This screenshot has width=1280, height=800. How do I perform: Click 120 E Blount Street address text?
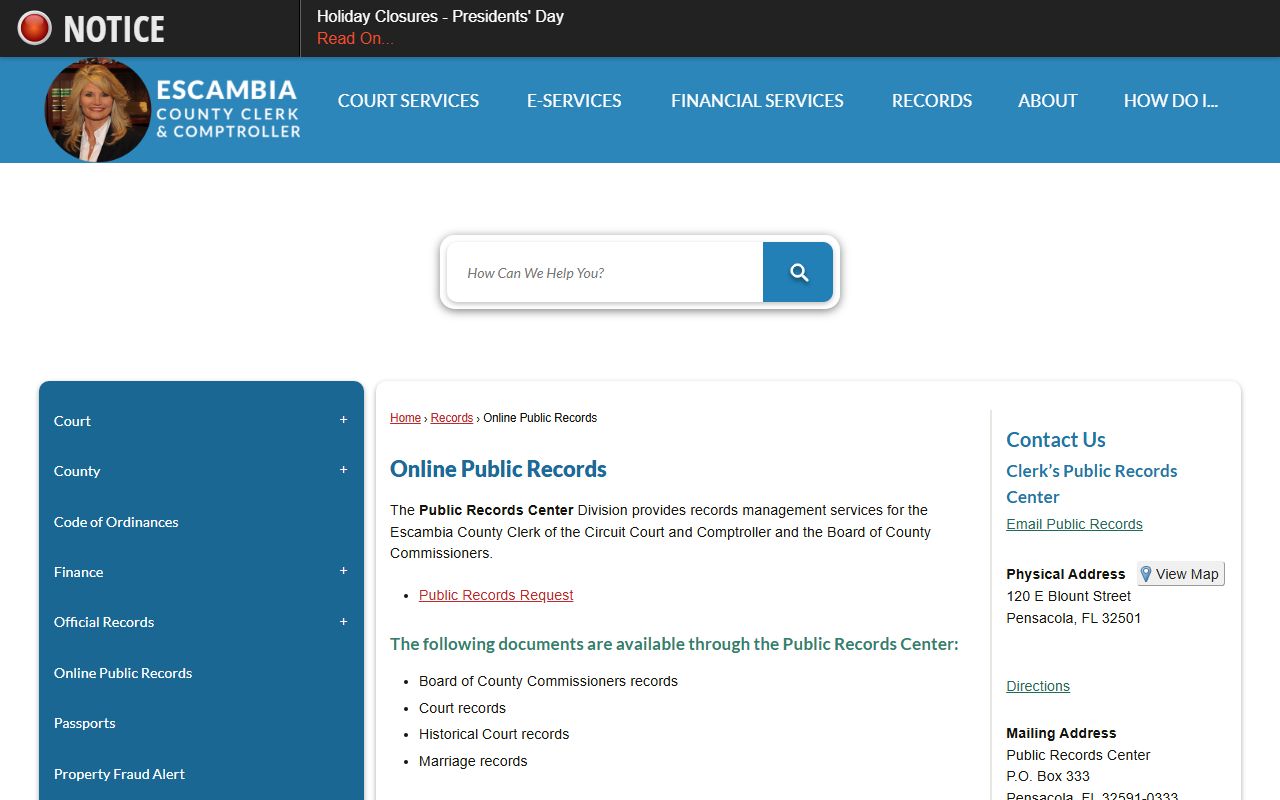coord(1069,596)
